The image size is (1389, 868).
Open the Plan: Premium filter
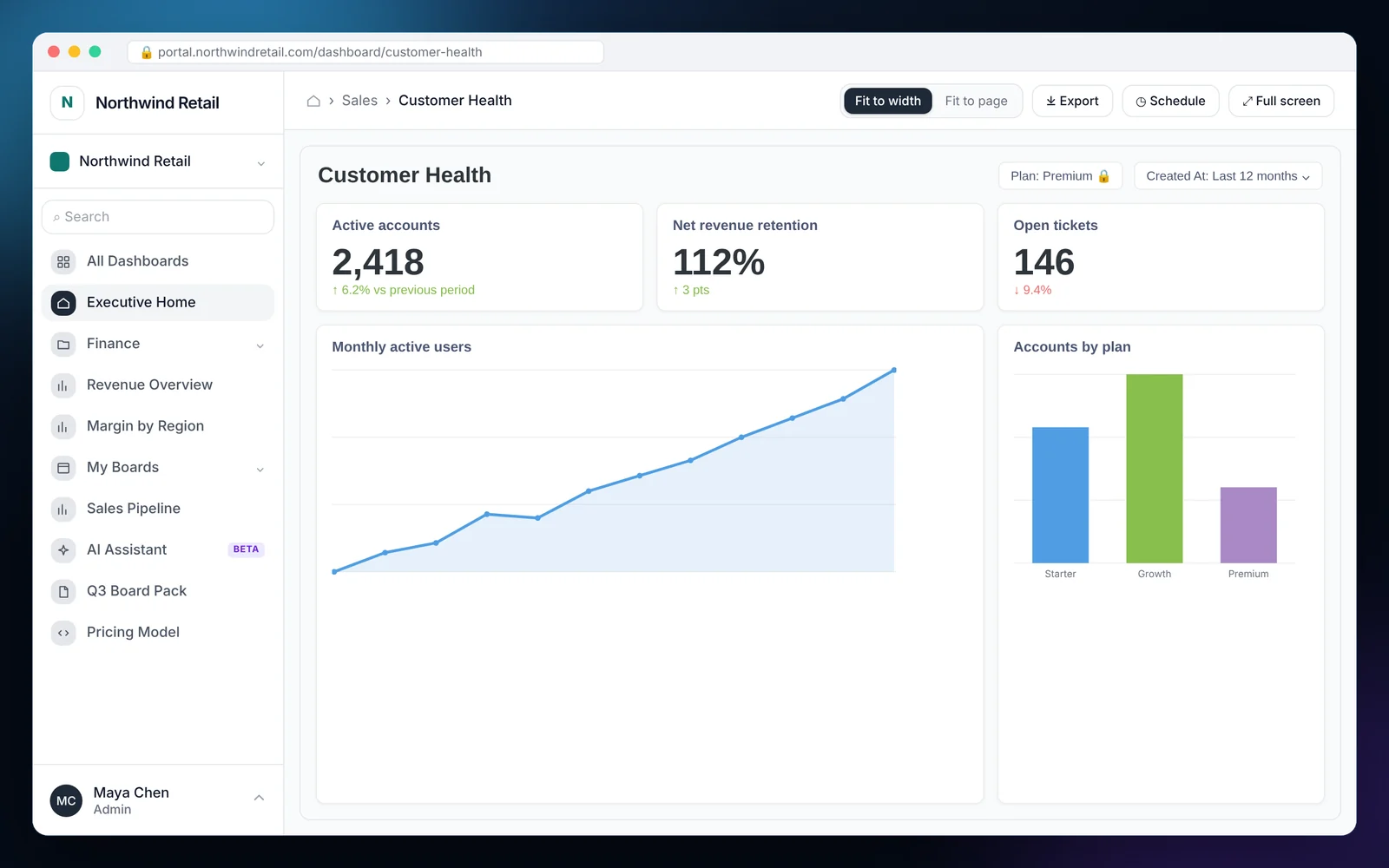pos(1060,176)
